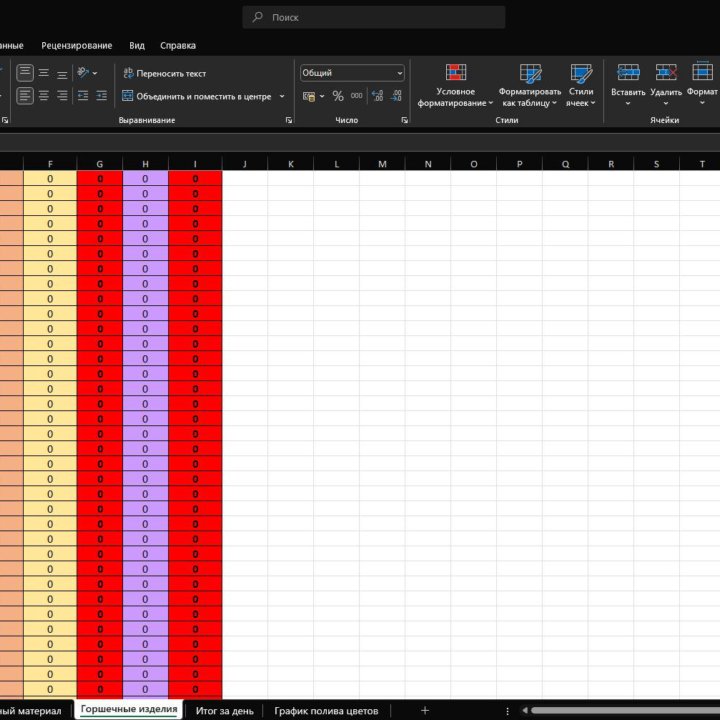Click the percent style icon
The width and height of the screenshot is (720, 720).
[x=338, y=96]
